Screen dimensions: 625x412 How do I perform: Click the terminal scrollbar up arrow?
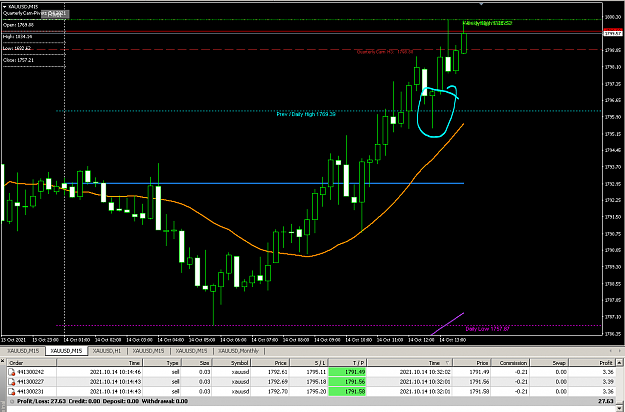pyautogui.click(x=619, y=363)
